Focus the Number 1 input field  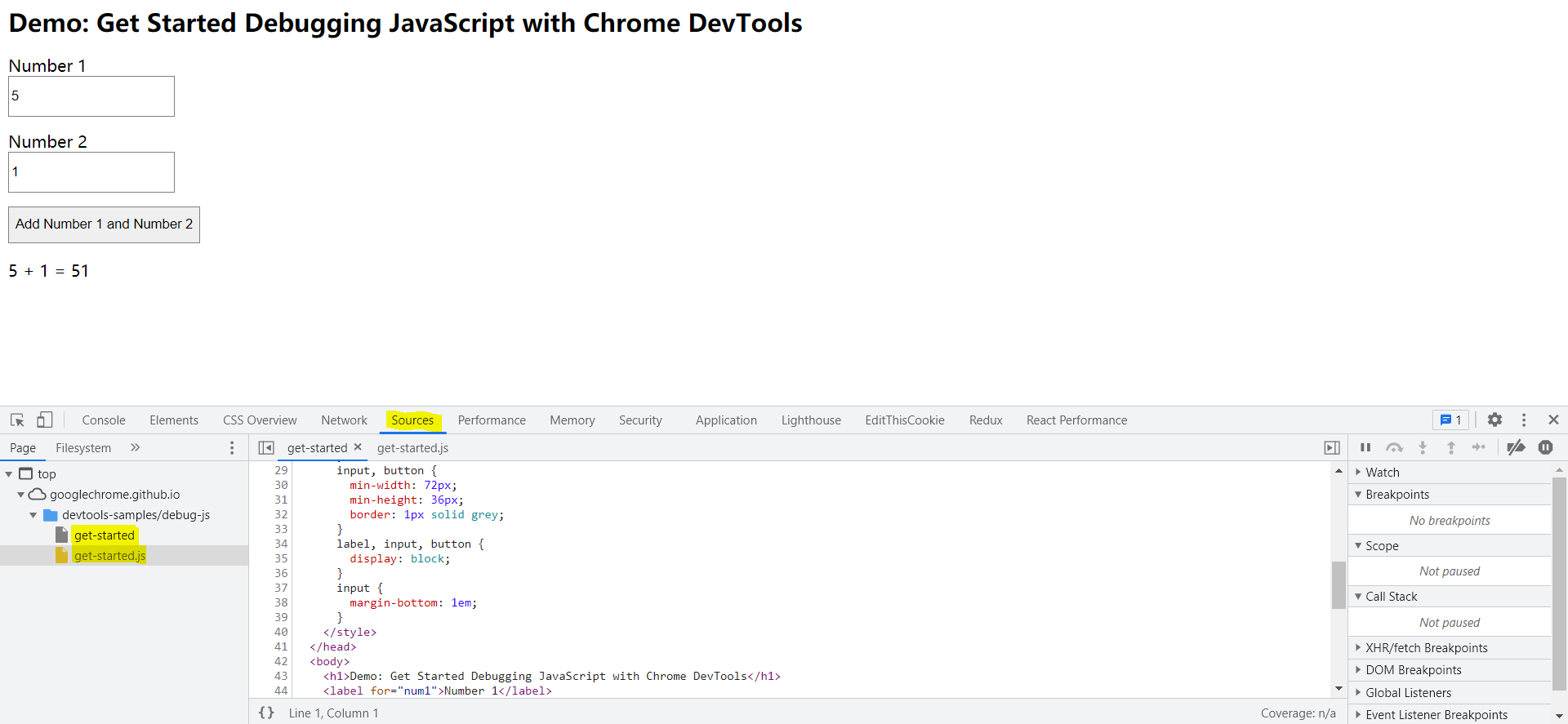(91, 96)
